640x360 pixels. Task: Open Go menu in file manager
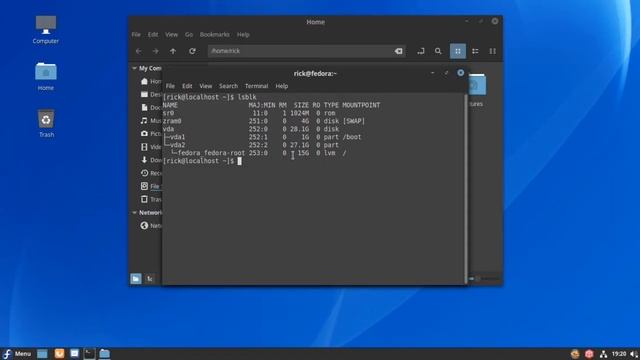click(189, 35)
